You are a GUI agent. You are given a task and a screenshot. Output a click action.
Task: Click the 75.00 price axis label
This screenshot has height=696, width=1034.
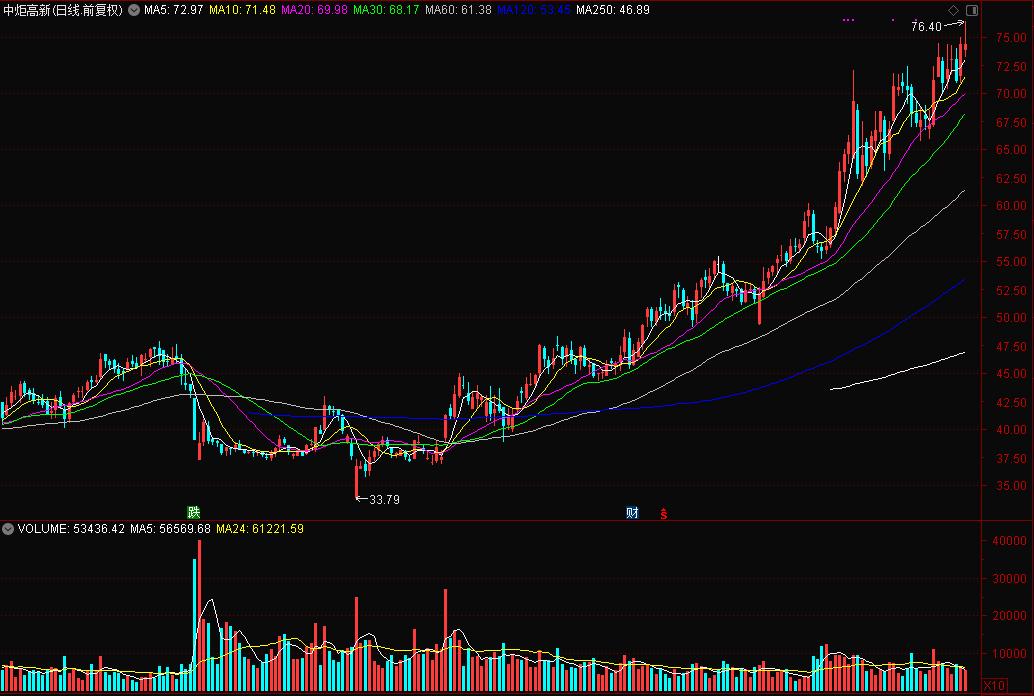point(1011,38)
